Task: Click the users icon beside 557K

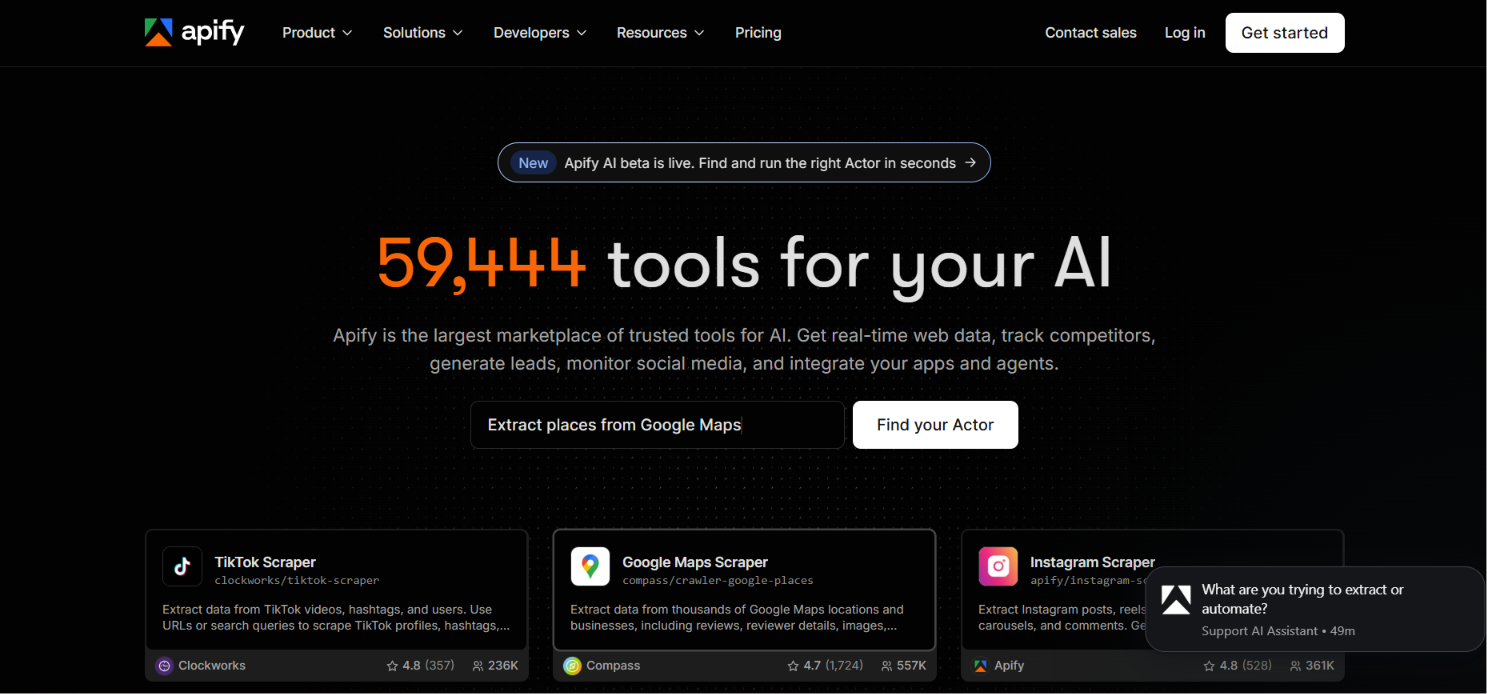Action: pos(887,666)
